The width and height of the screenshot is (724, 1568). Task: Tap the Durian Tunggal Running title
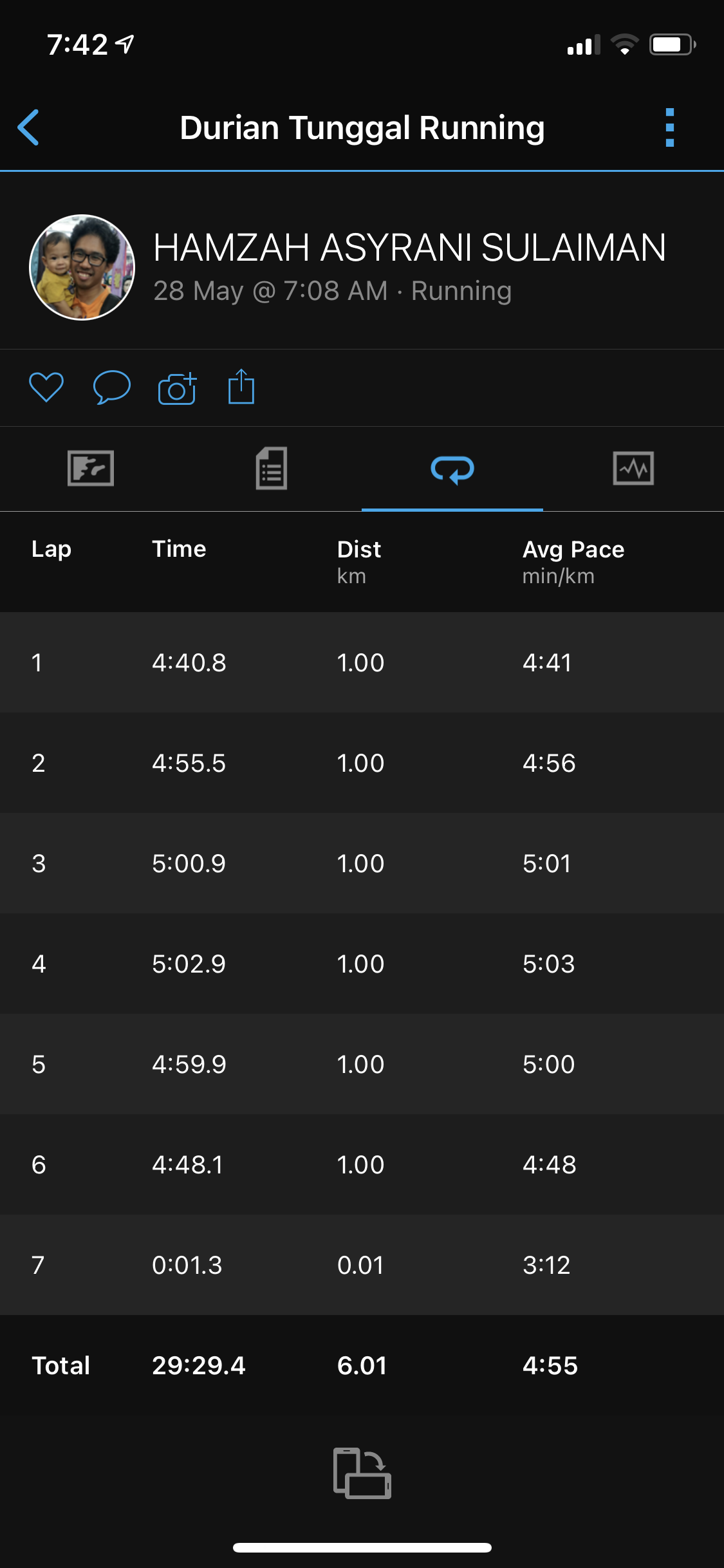click(362, 127)
